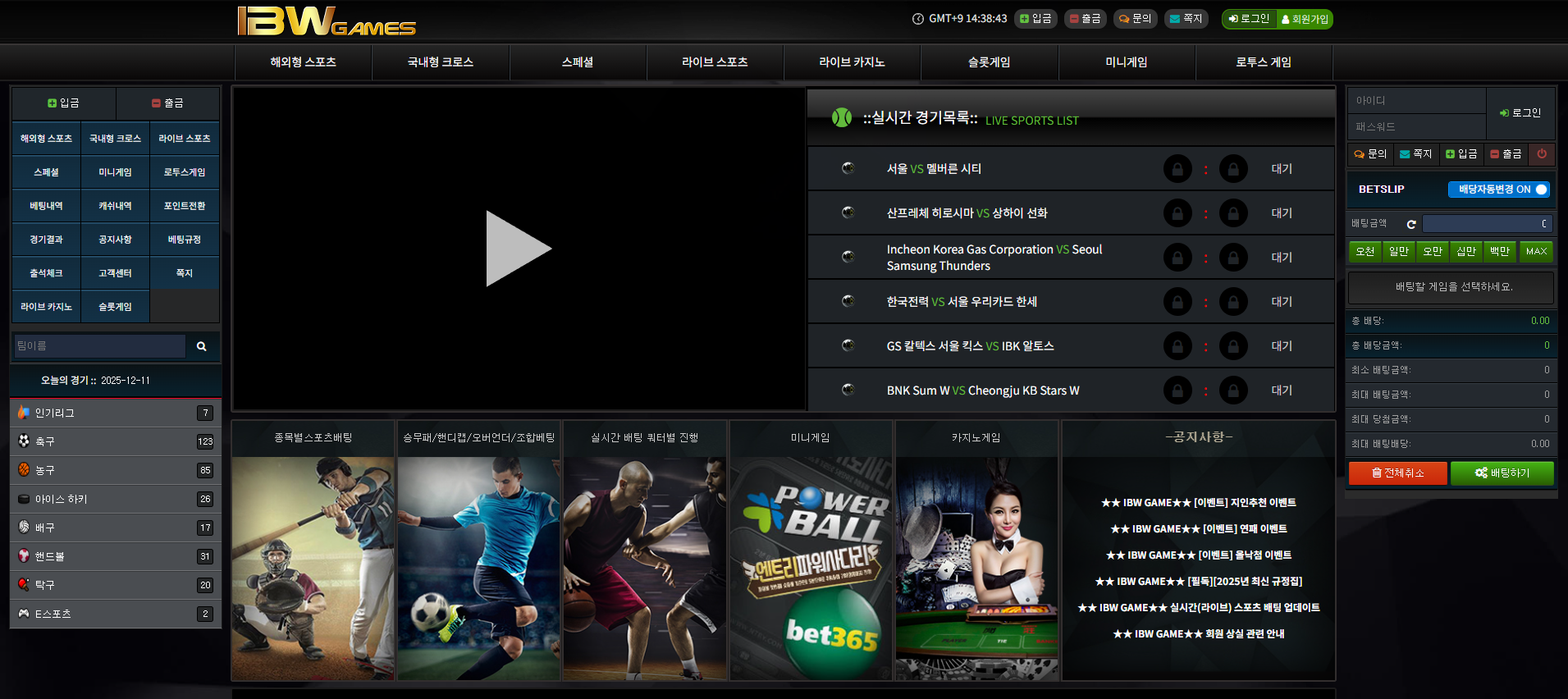Image resolution: width=1568 pixels, height=699 pixels.
Task: Open the 미니게임 top menu item
Action: click(x=1126, y=62)
